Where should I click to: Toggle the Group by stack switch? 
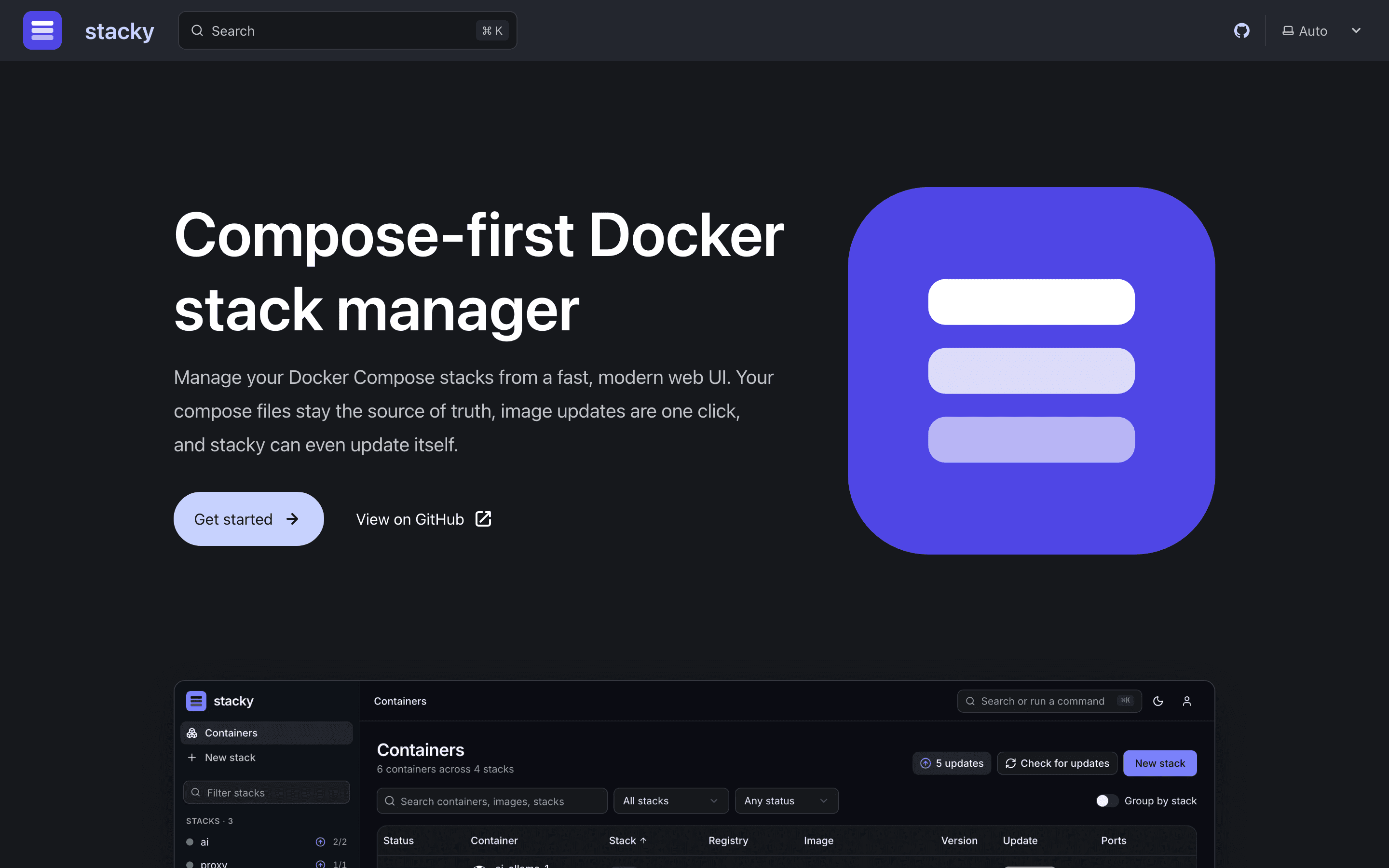(x=1106, y=801)
